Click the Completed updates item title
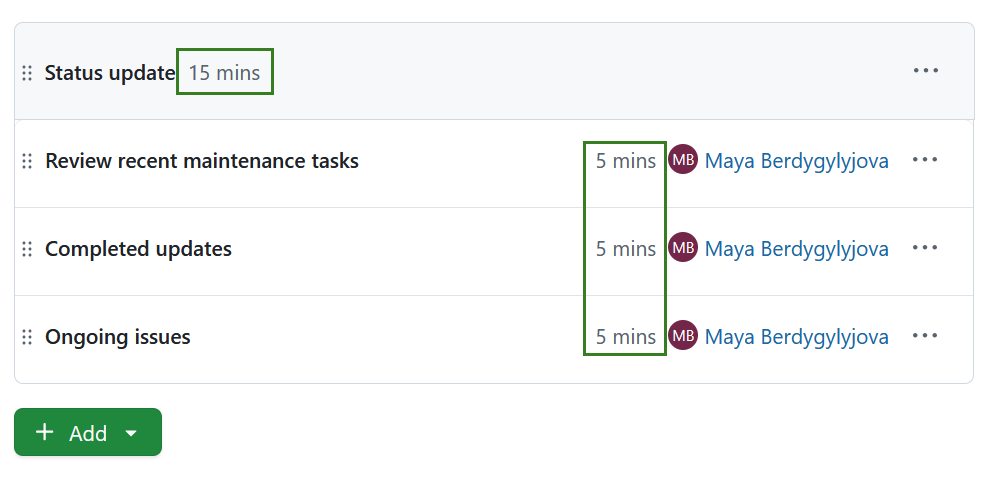The width and height of the screenshot is (982, 496). coord(138,249)
